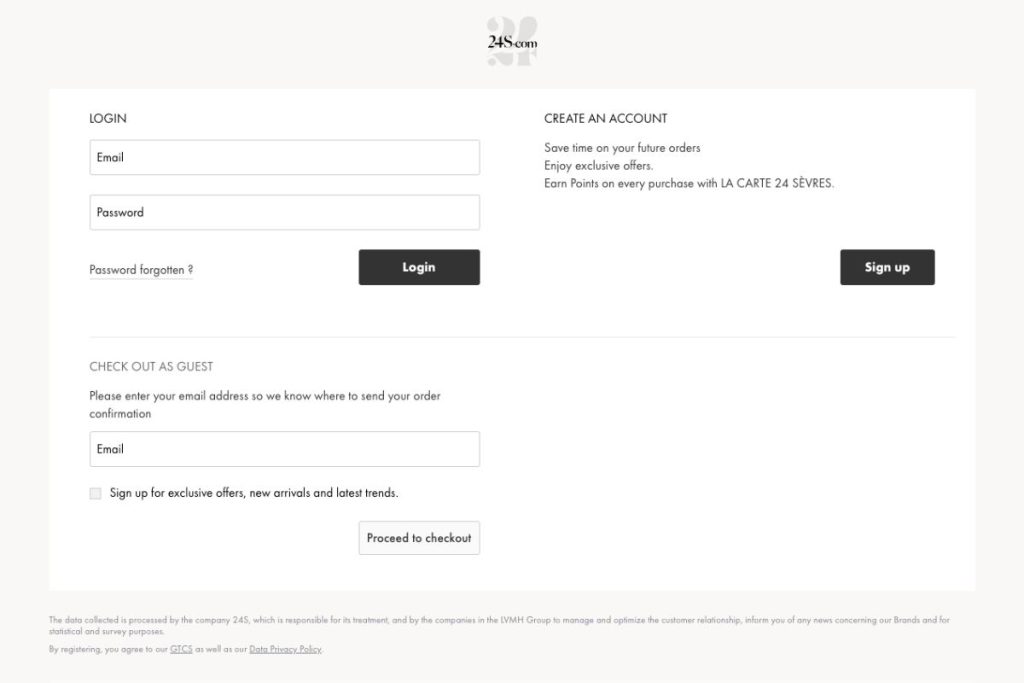
Task: Open the Password forgotten link
Action: (x=141, y=270)
